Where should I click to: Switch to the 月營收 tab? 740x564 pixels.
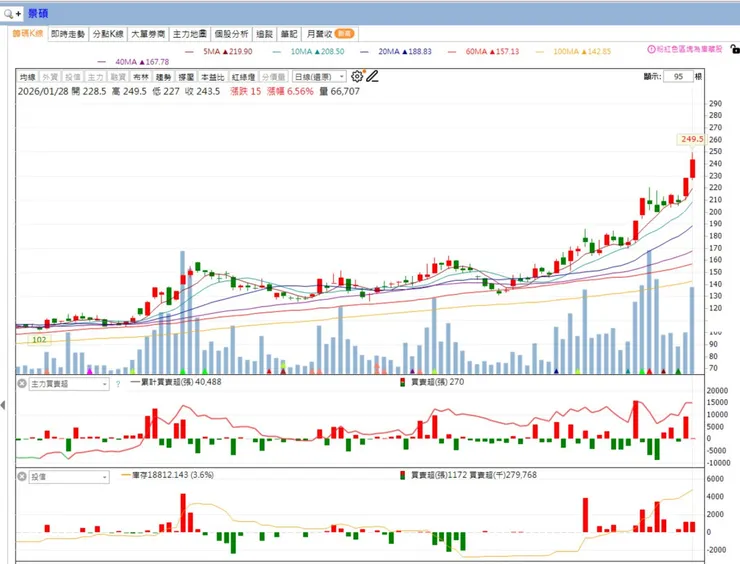330,34
